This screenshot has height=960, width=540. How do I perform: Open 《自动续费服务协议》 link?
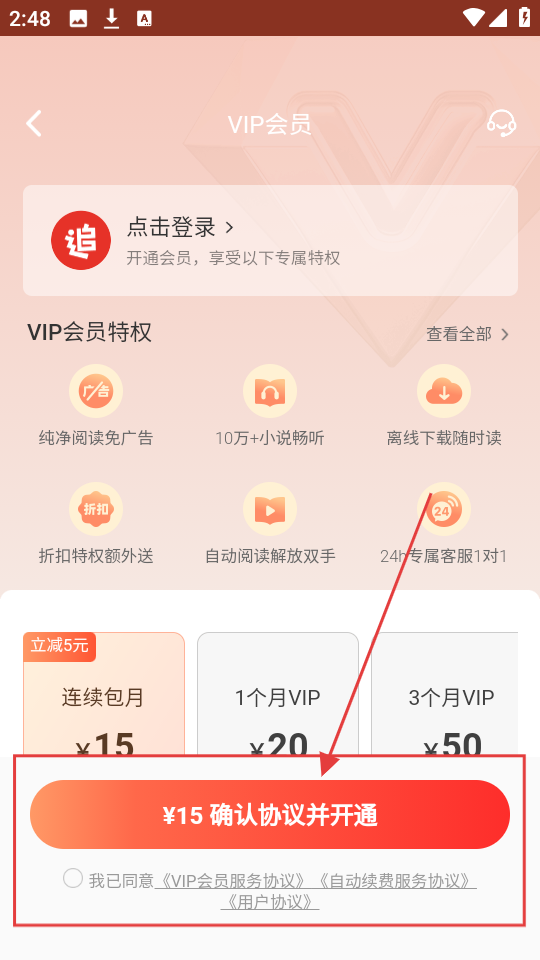click(x=396, y=881)
